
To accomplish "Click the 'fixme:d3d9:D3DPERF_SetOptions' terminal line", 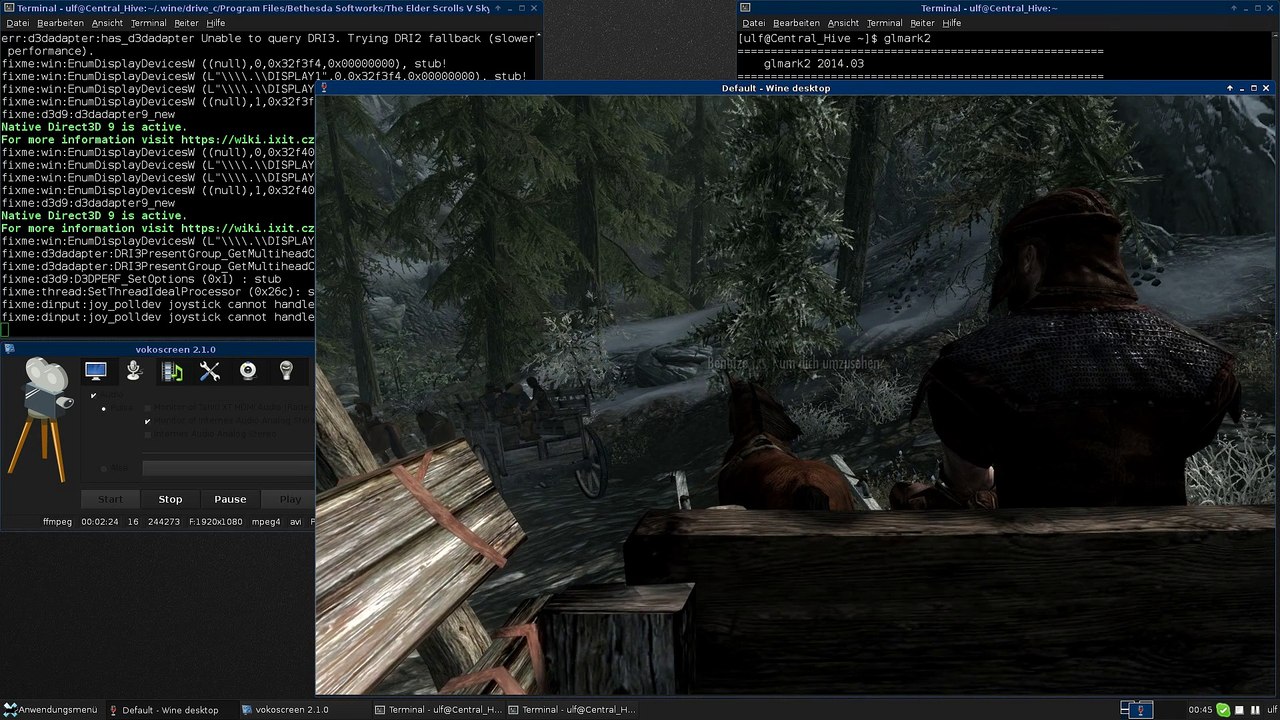I will (141, 279).
